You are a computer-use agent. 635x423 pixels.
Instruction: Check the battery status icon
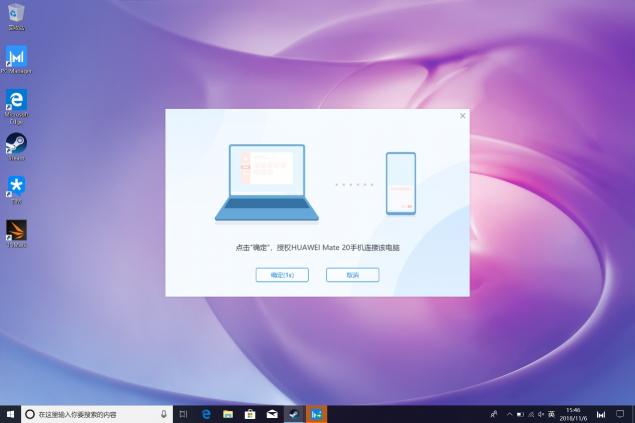point(520,414)
